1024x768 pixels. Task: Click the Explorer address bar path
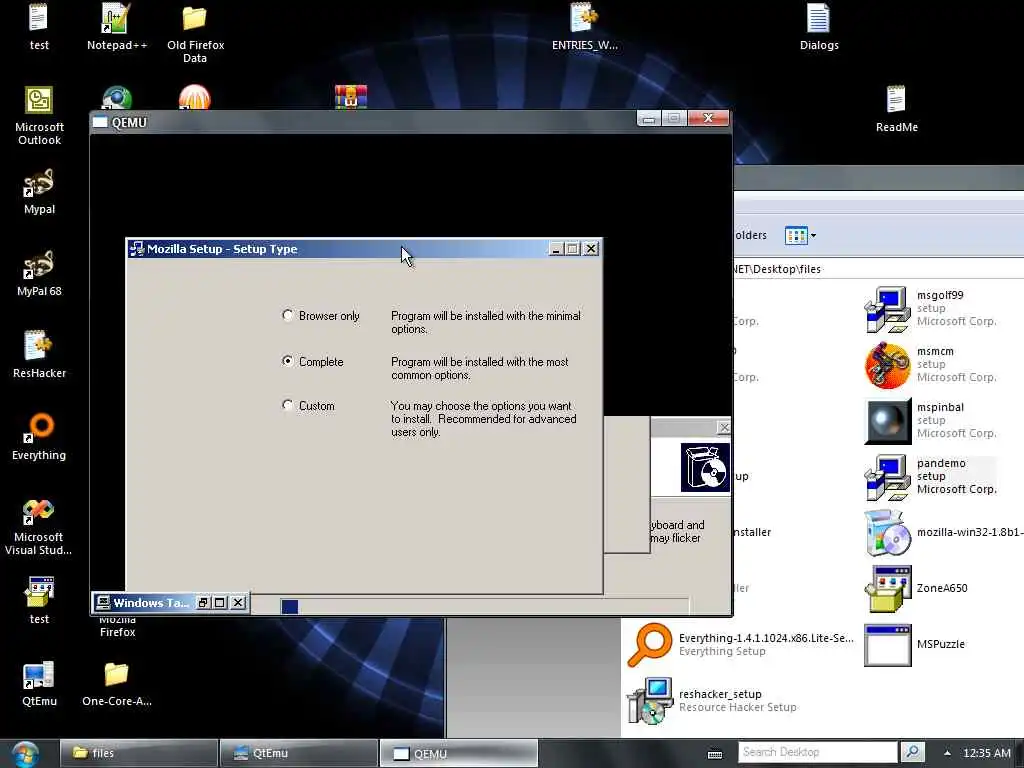pyautogui.click(x=777, y=269)
